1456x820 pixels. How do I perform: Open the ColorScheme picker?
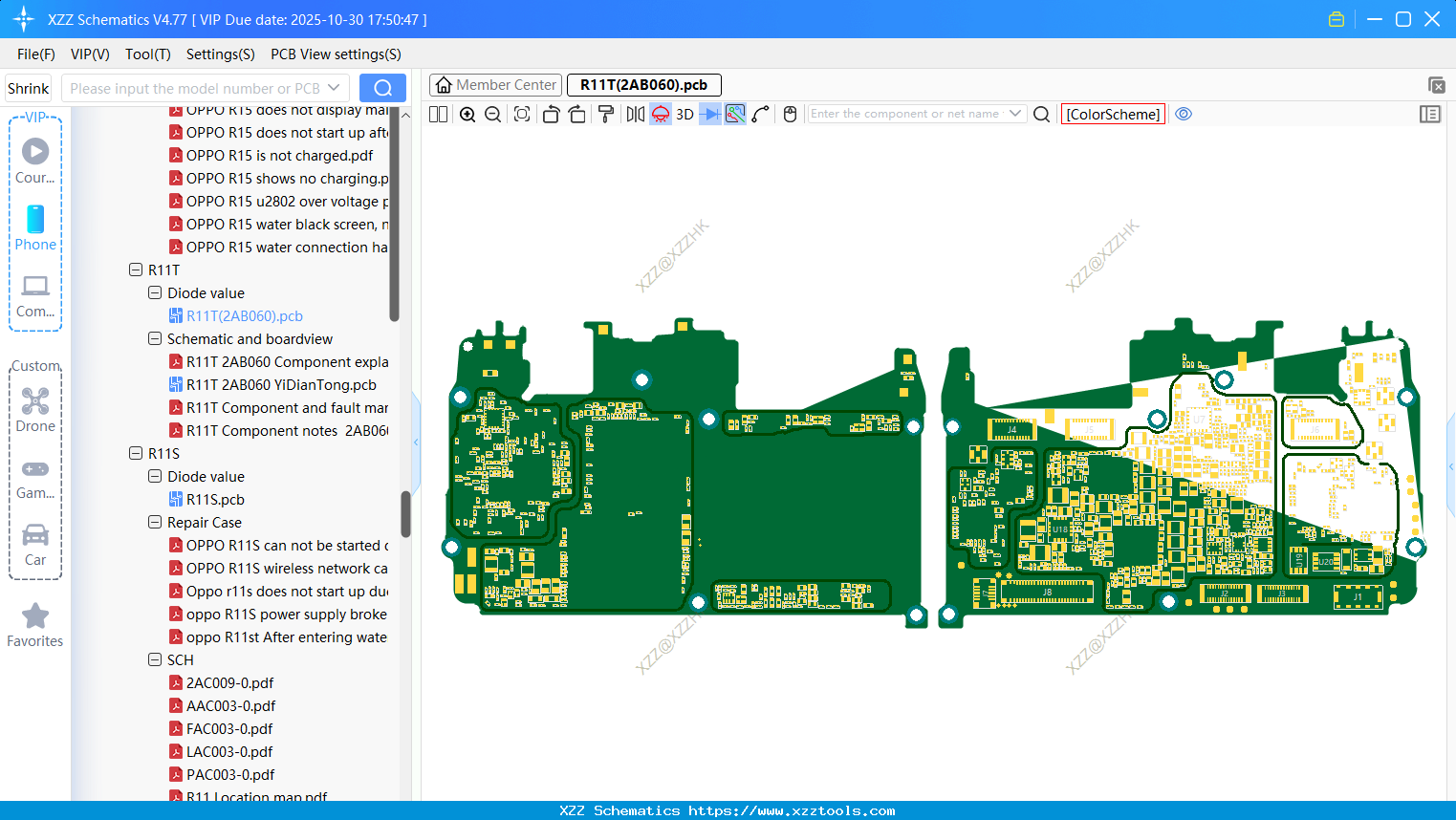[x=1113, y=115]
